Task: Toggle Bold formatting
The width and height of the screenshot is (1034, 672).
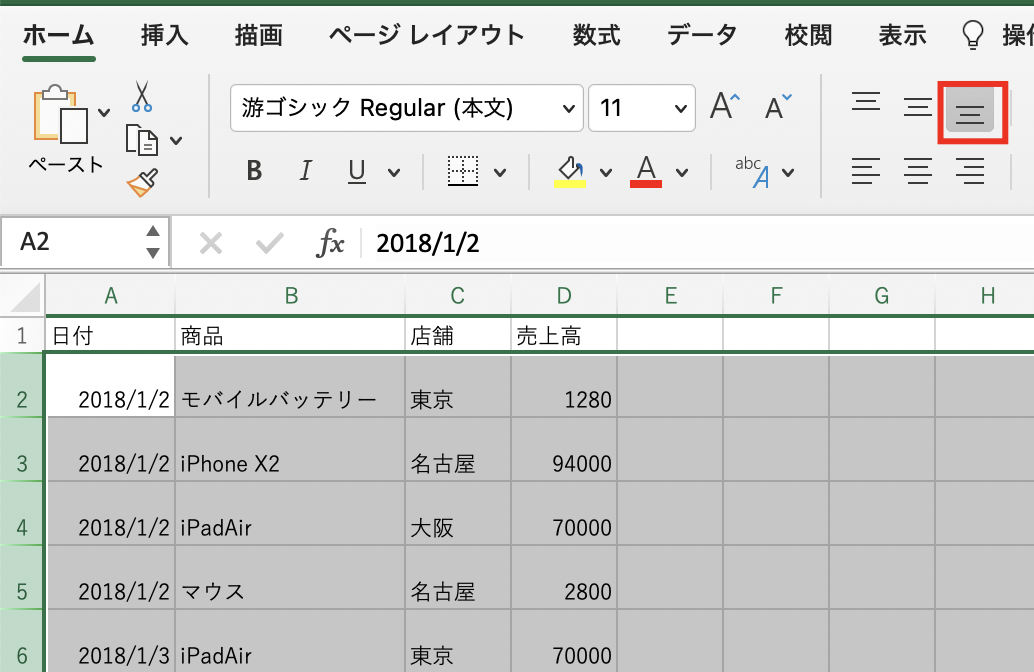Action: (254, 172)
